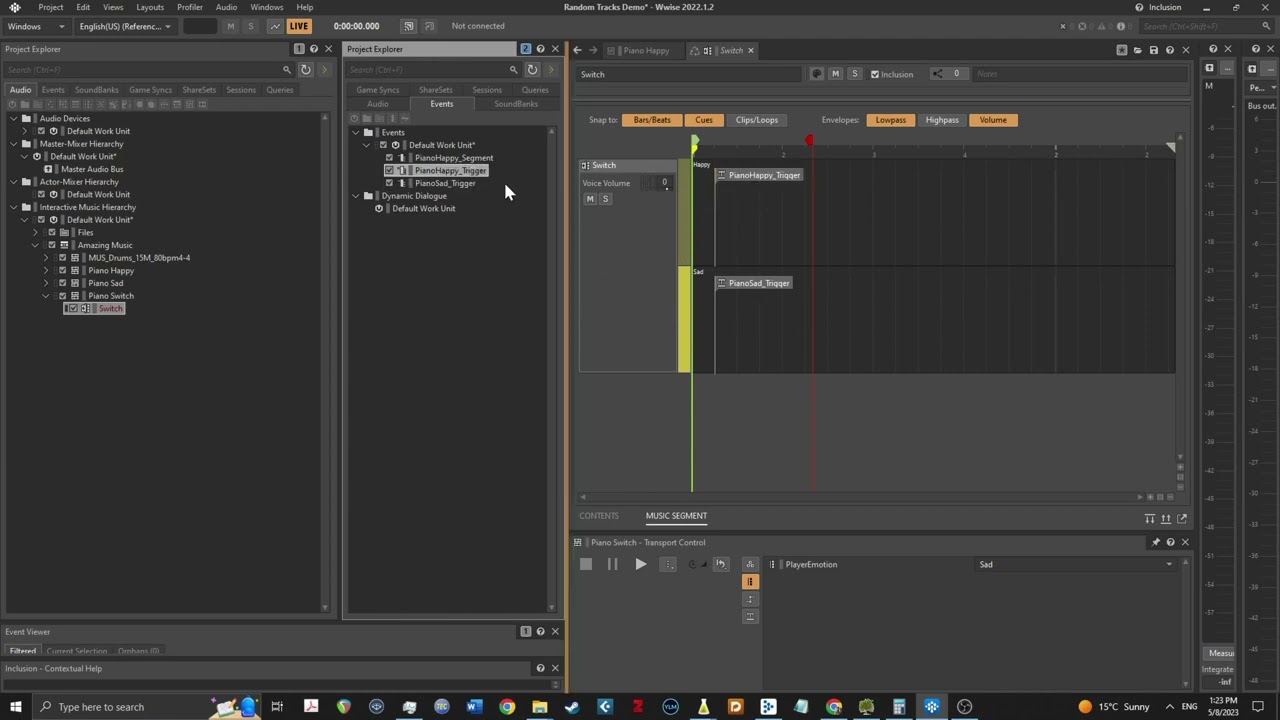Mute the Switch object using header M button
The image size is (1280, 720).
pos(835,73)
